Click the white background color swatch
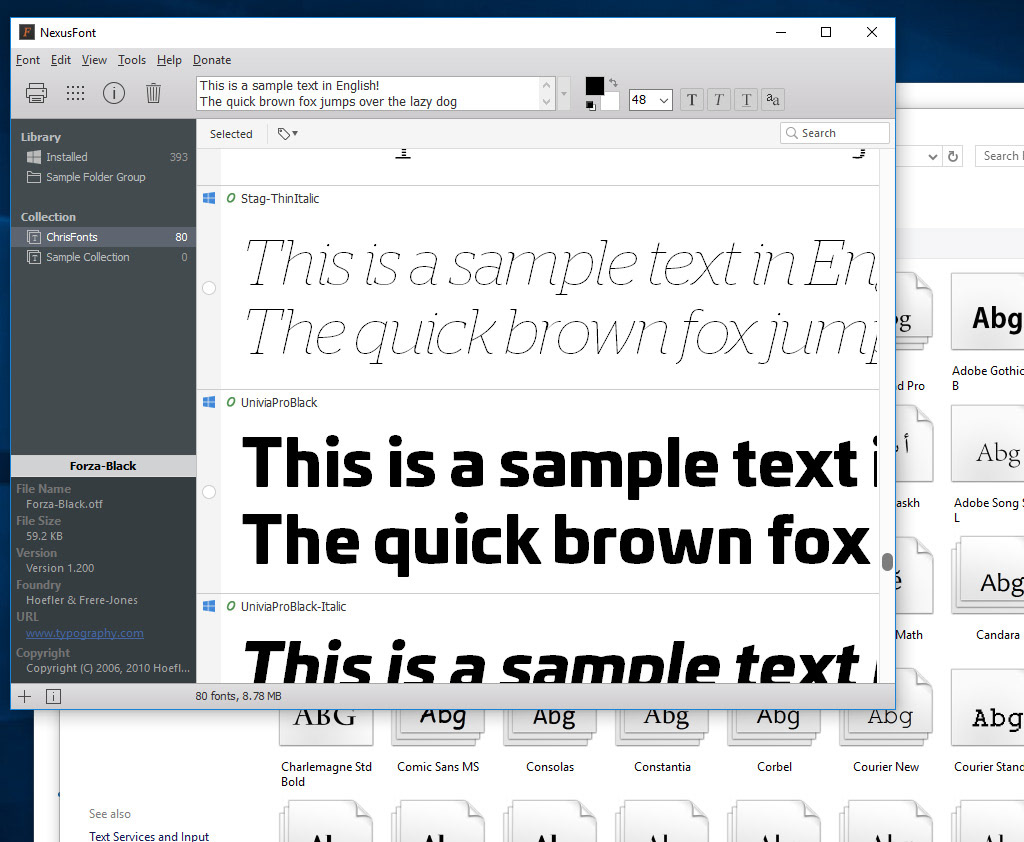The width and height of the screenshot is (1024, 842). tap(610, 102)
